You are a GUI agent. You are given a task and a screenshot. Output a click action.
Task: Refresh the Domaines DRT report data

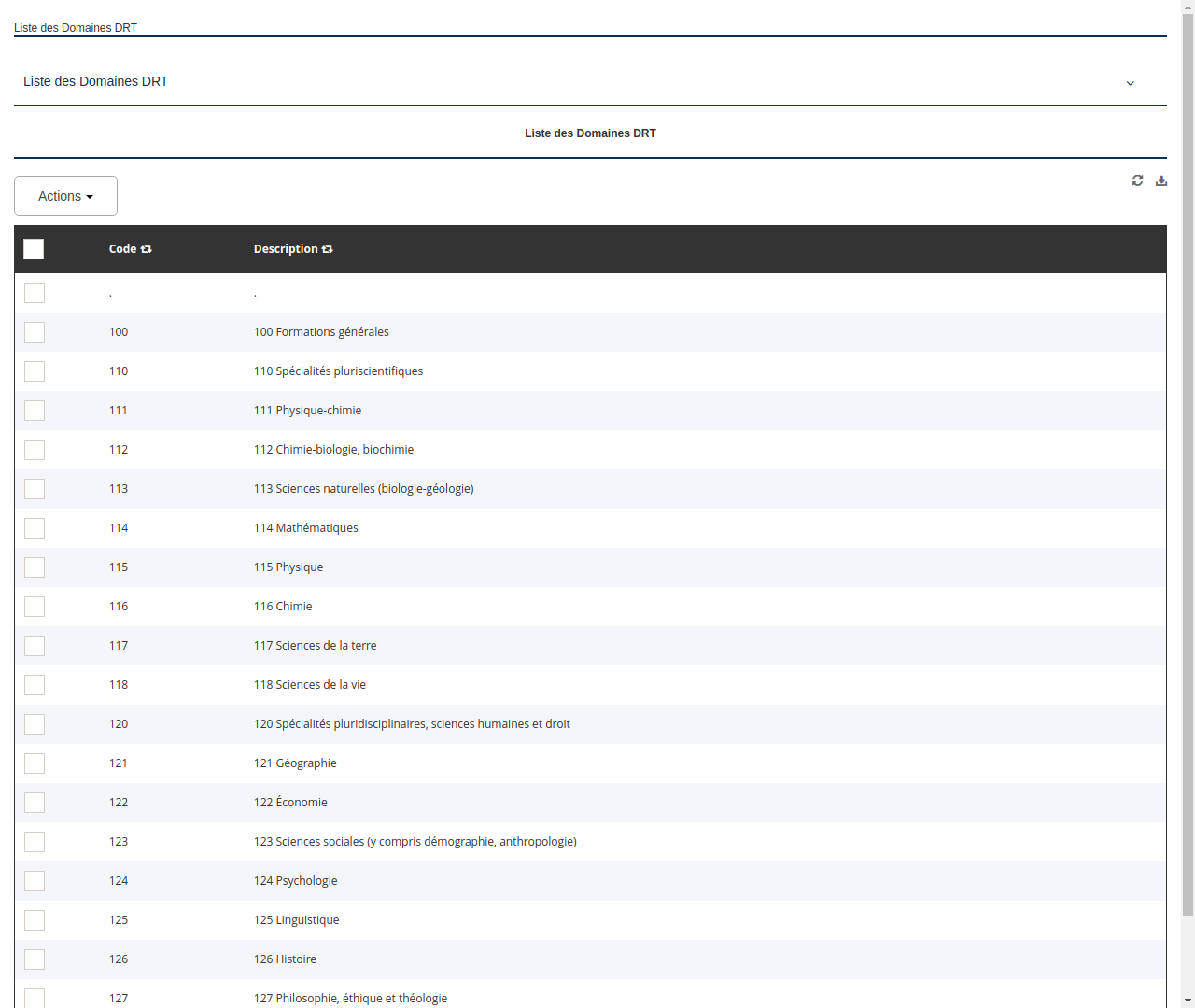click(x=1137, y=180)
